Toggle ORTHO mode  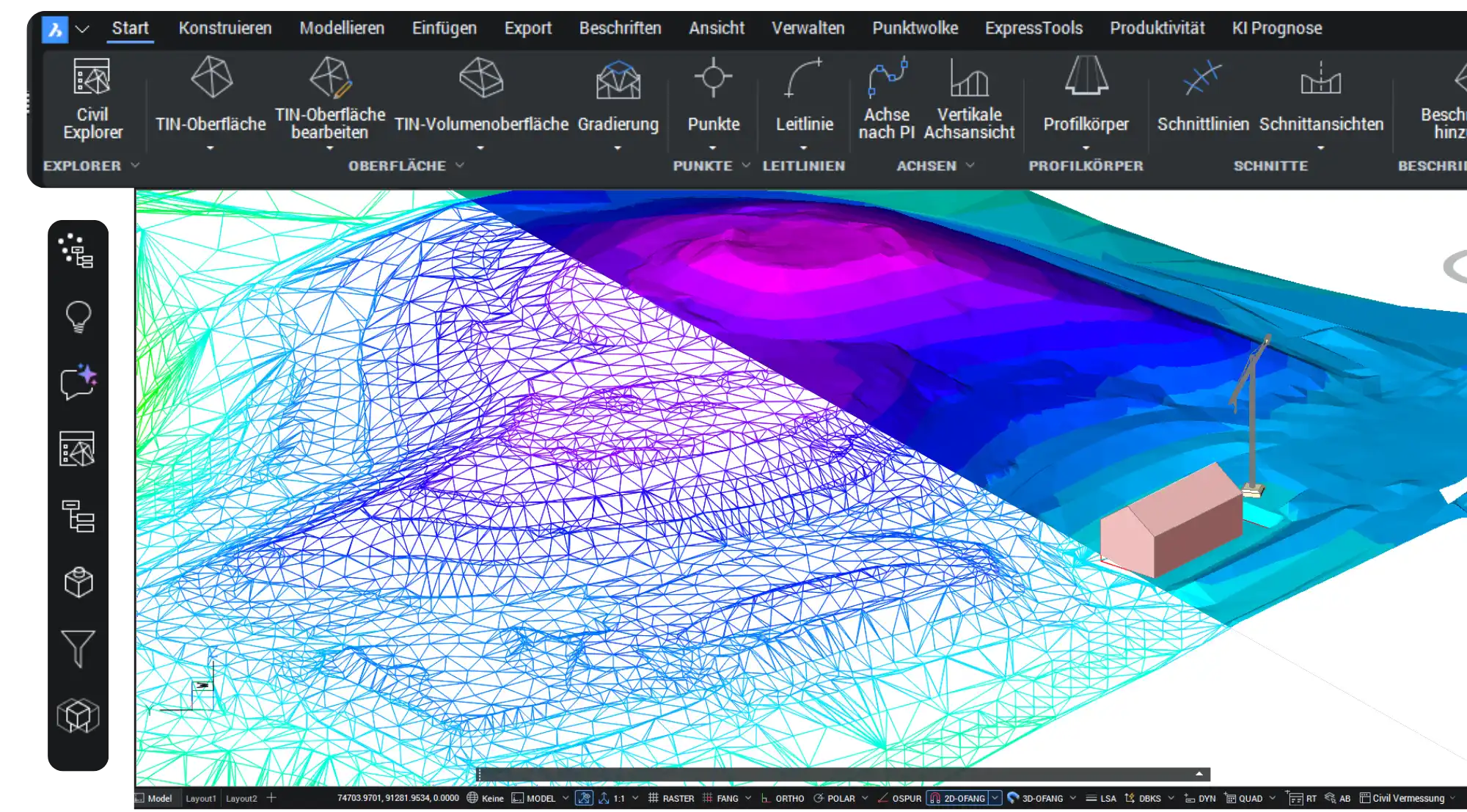point(783,798)
